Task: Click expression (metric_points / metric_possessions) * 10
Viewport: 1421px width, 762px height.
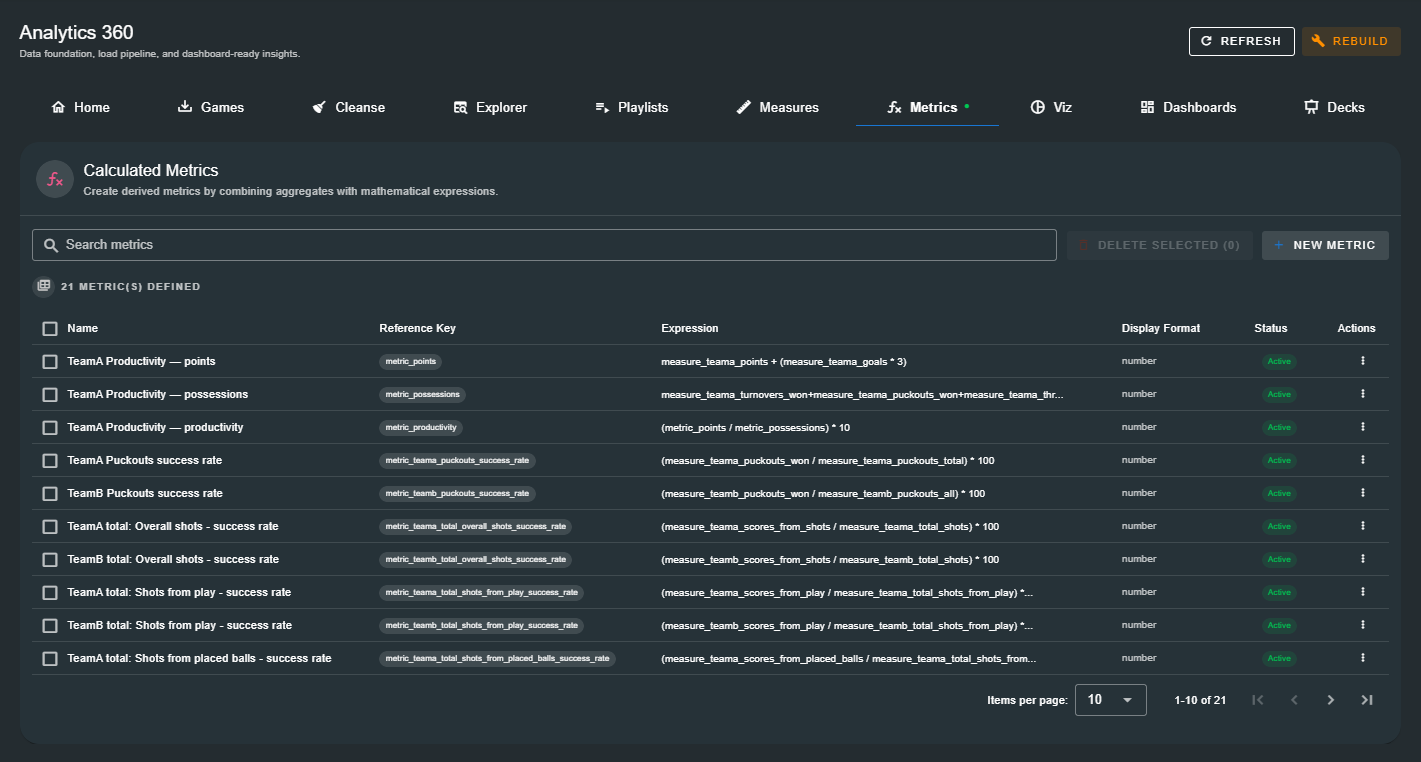Action: pos(756,427)
